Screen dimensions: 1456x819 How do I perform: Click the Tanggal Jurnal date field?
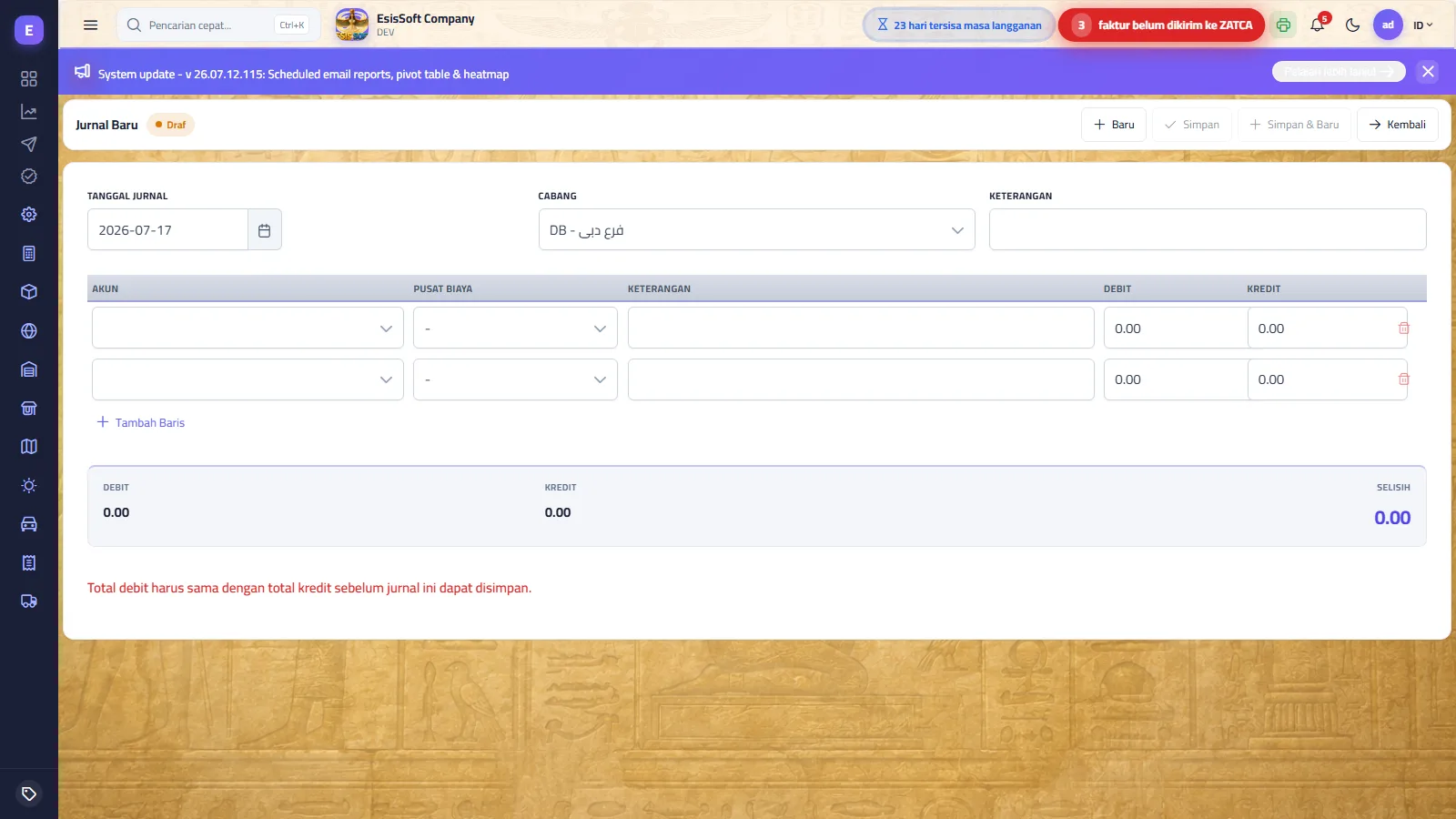(x=167, y=230)
